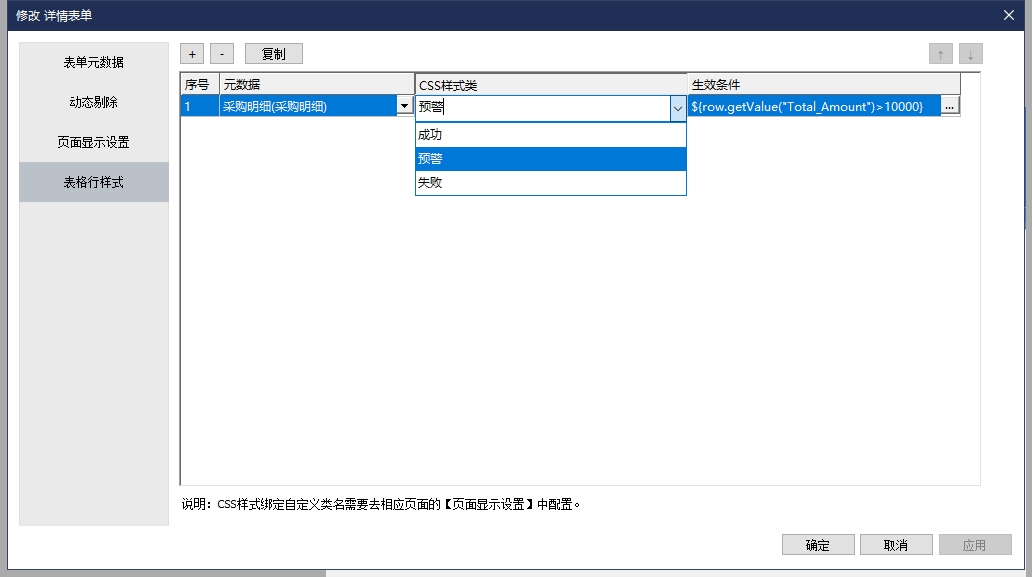The image size is (1032, 577).
Task: Click the 复制 button
Action: (x=273, y=54)
